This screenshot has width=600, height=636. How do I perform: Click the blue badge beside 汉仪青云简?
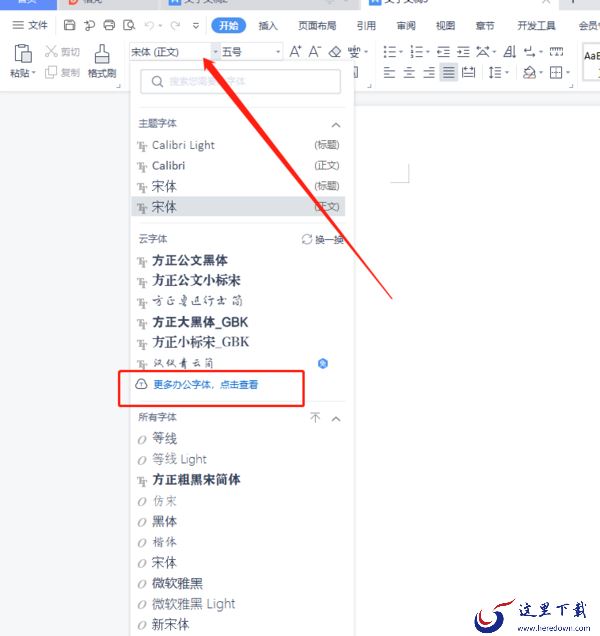323,363
